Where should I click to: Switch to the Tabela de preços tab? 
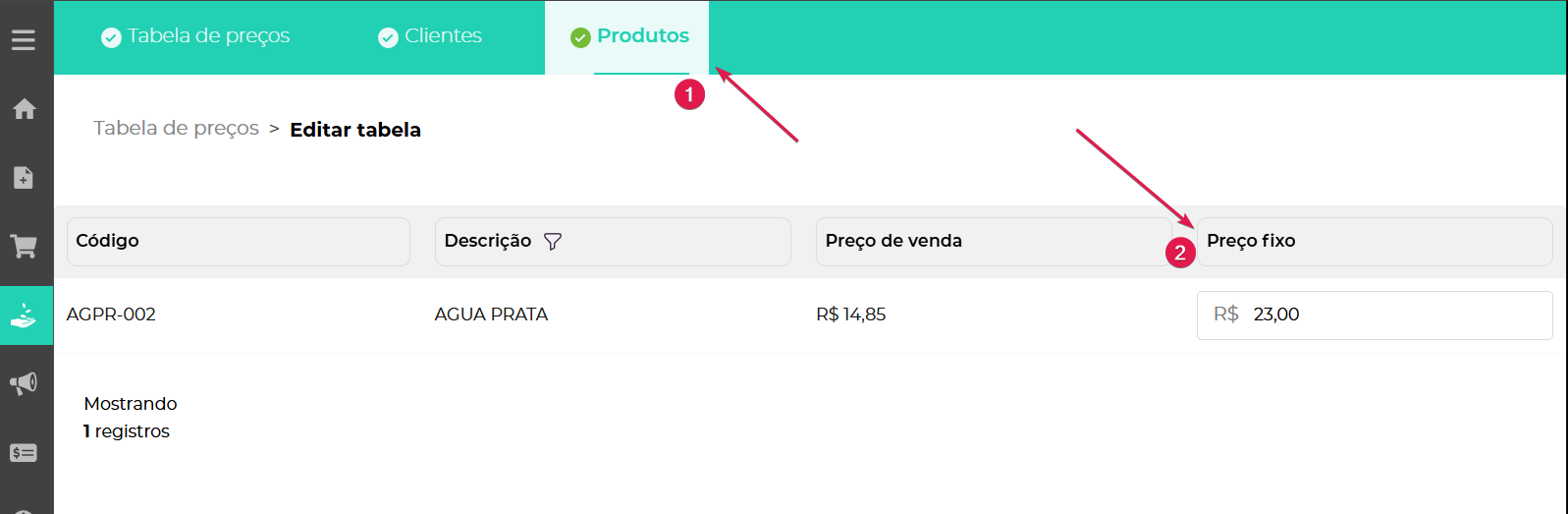[196, 36]
